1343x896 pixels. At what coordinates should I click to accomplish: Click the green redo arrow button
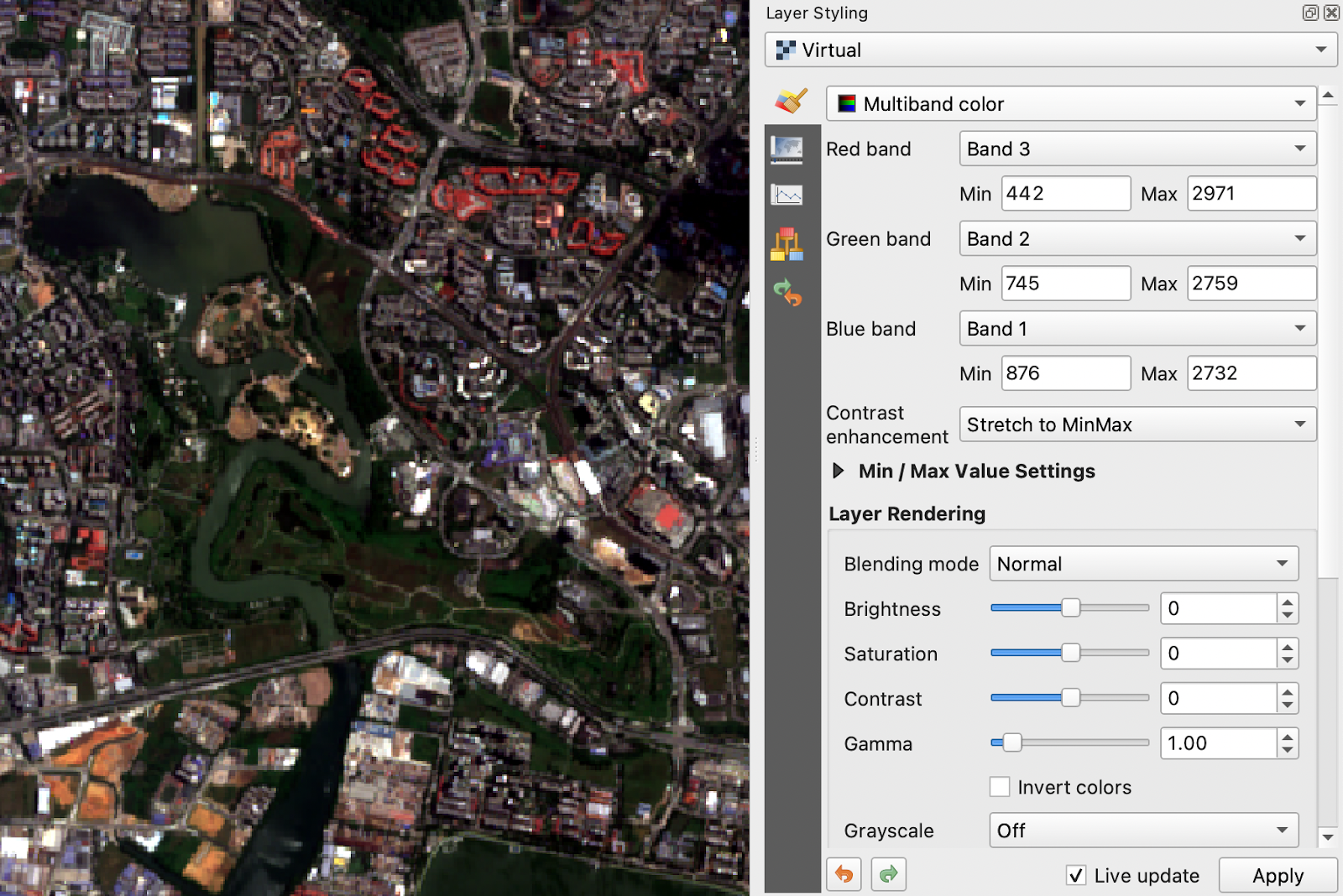coord(888,874)
